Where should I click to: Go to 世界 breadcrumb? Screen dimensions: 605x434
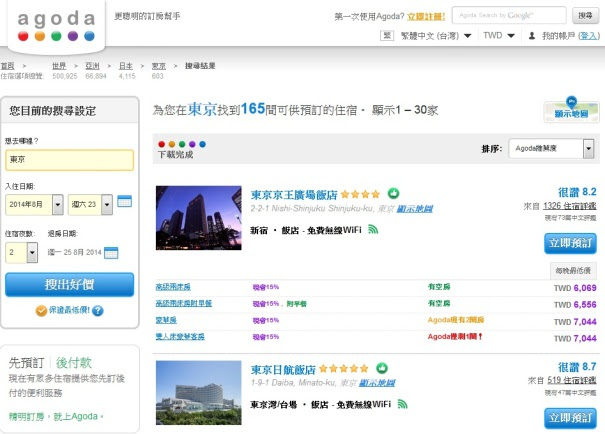(x=59, y=66)
